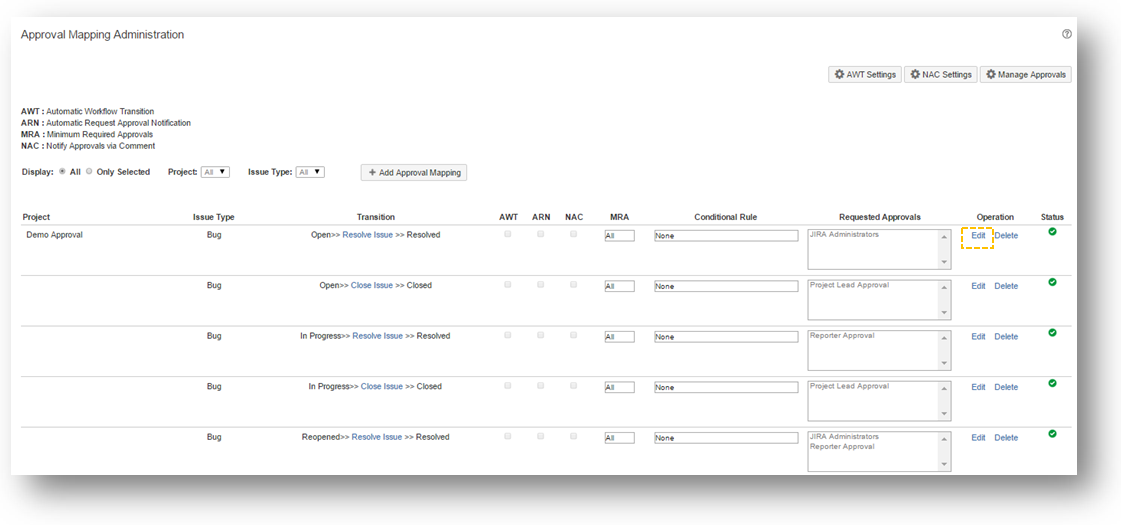Click green status icon for Open-Closed row

click(1052, 282)
